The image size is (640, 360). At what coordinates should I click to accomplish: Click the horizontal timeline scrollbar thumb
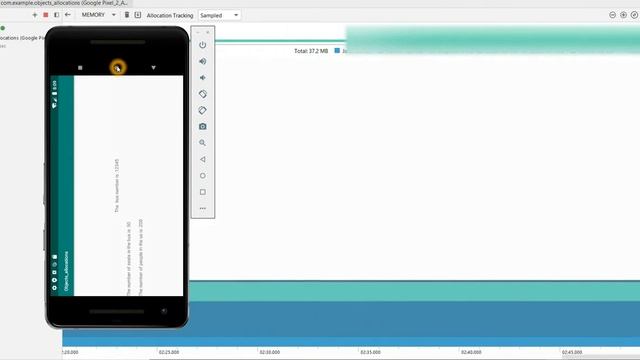601,358
